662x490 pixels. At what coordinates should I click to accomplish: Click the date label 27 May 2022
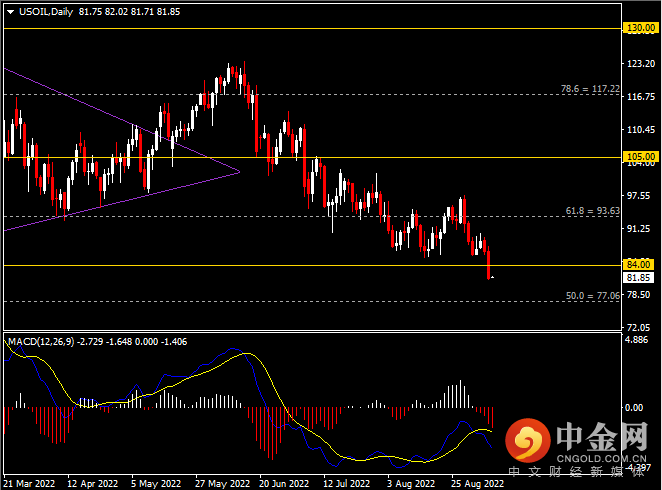click(x=222, y=484)
